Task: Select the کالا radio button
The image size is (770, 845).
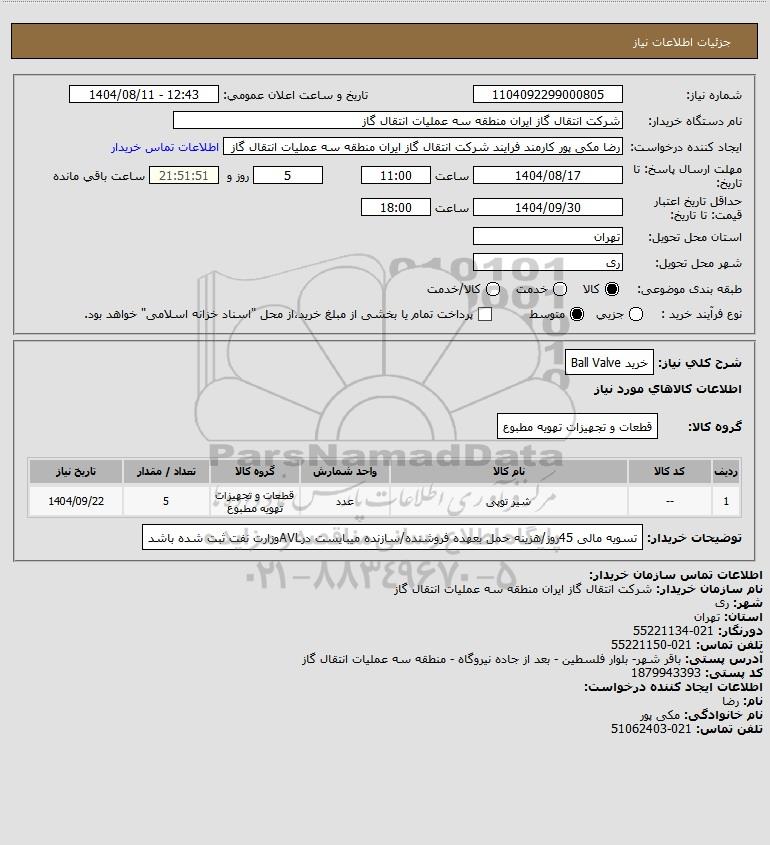Action: tap(612, 289)
